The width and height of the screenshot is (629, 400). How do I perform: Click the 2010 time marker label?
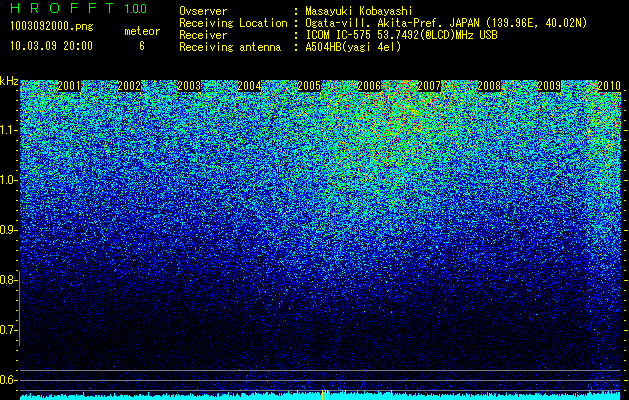pyautogui.click(x=609, y=86)
